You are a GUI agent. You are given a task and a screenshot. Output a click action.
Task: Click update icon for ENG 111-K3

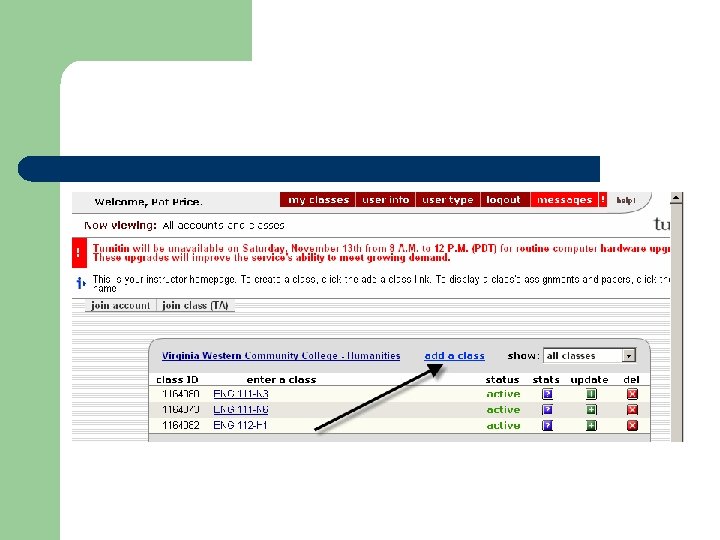point(591,394)
